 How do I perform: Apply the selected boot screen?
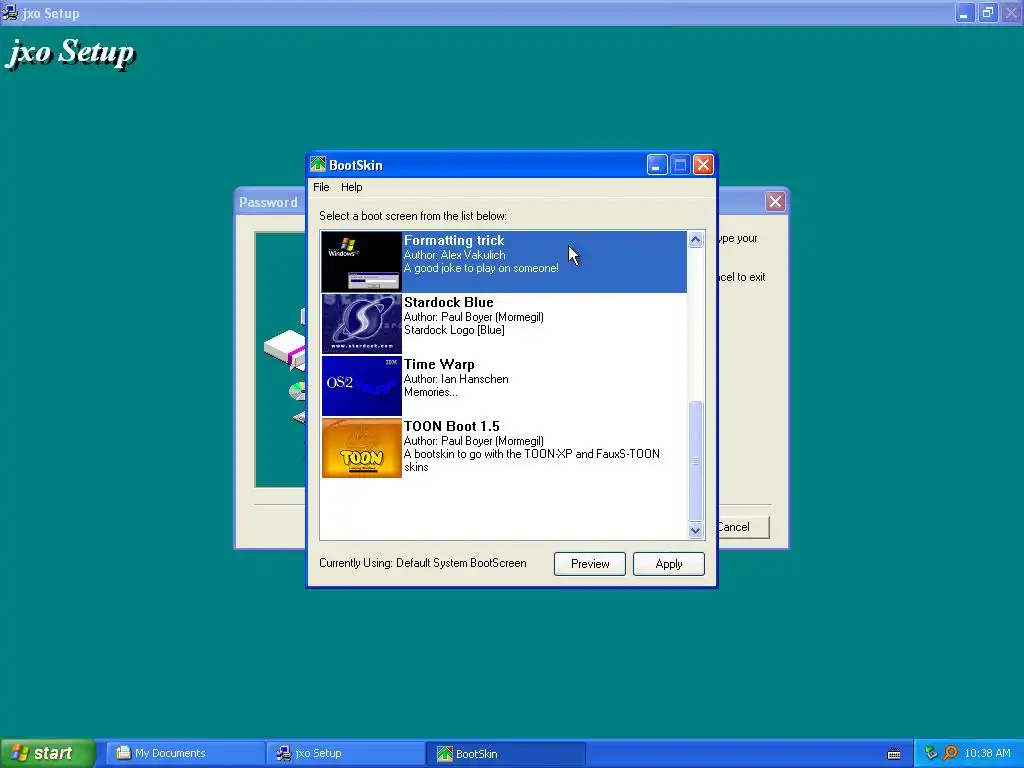coord(669,564)
